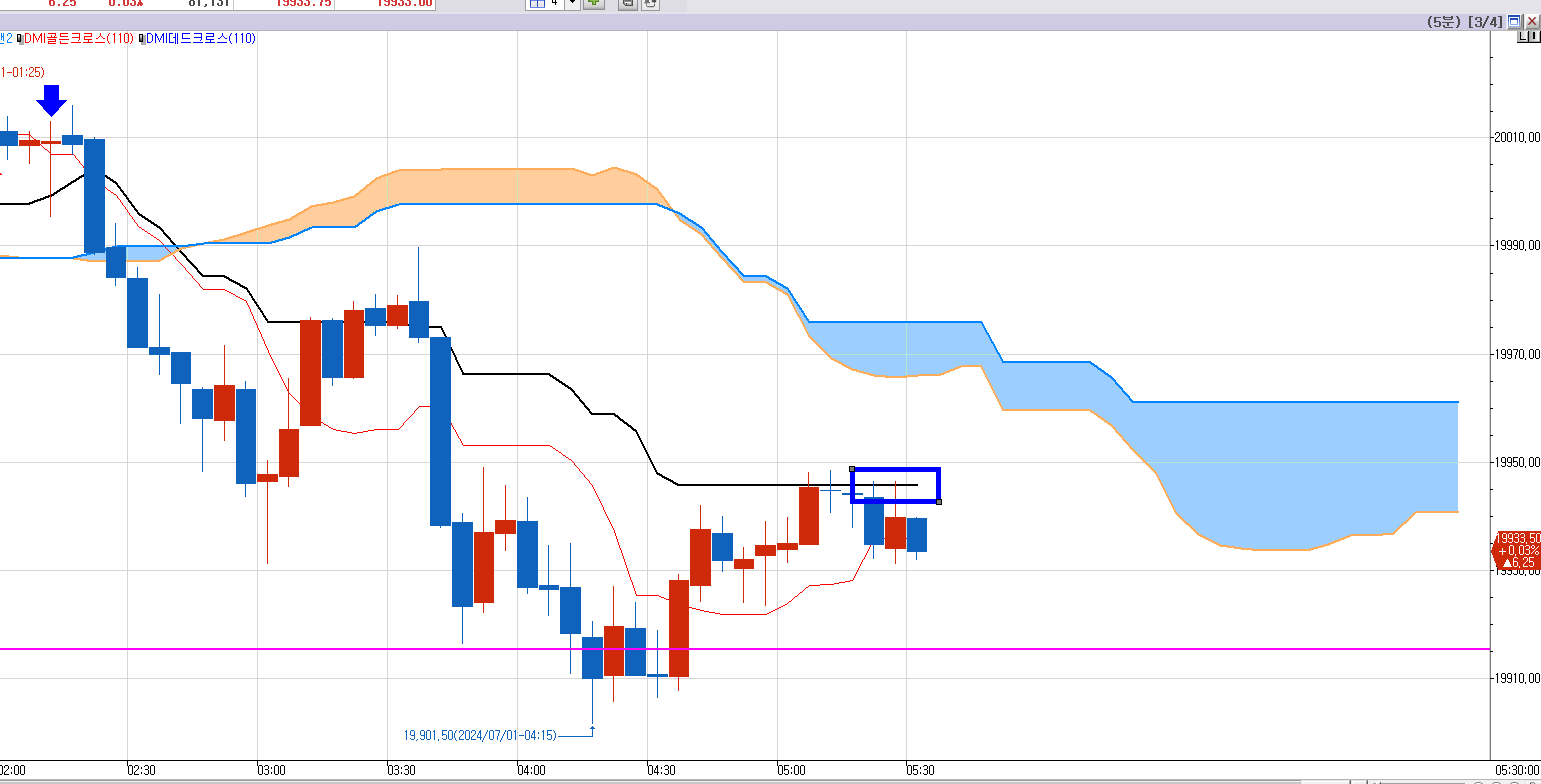Viewport: 1541px width, 784px height.
Task: Click the 03:30 time axis label
Action: 401,770
